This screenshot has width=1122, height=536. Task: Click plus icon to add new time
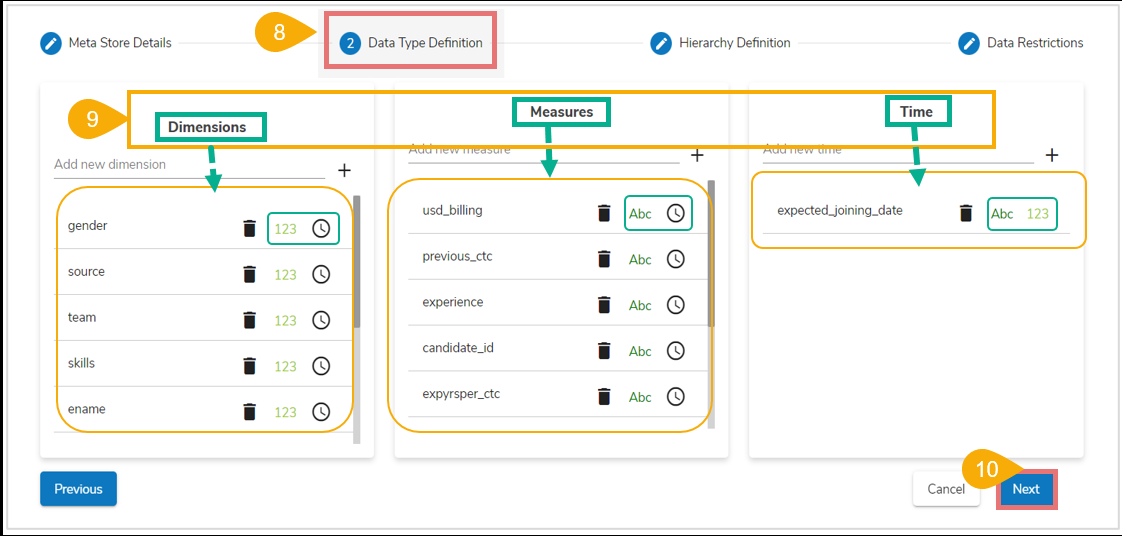[1052, 155]
